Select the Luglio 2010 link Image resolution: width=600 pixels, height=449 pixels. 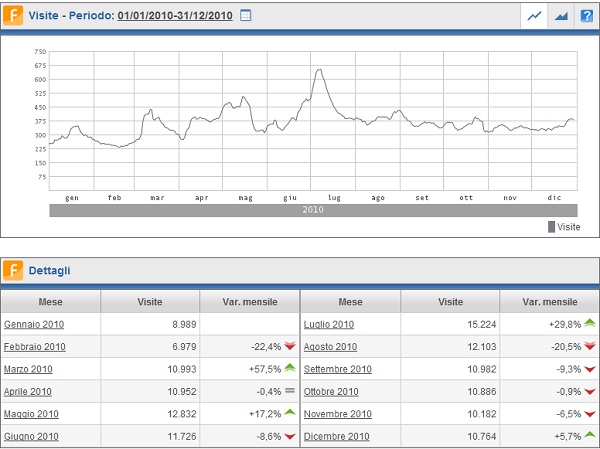[329, 324]
